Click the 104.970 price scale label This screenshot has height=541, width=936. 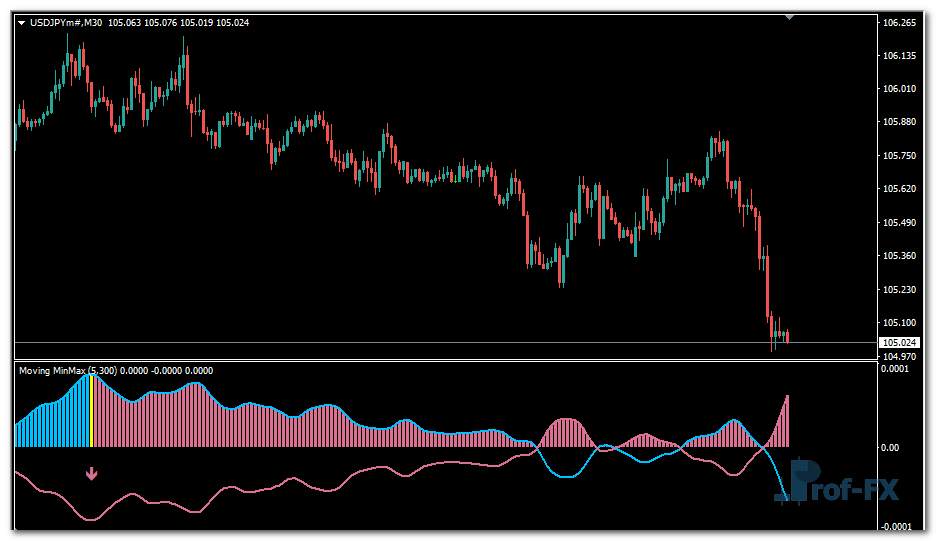click(x=899, y=356)
